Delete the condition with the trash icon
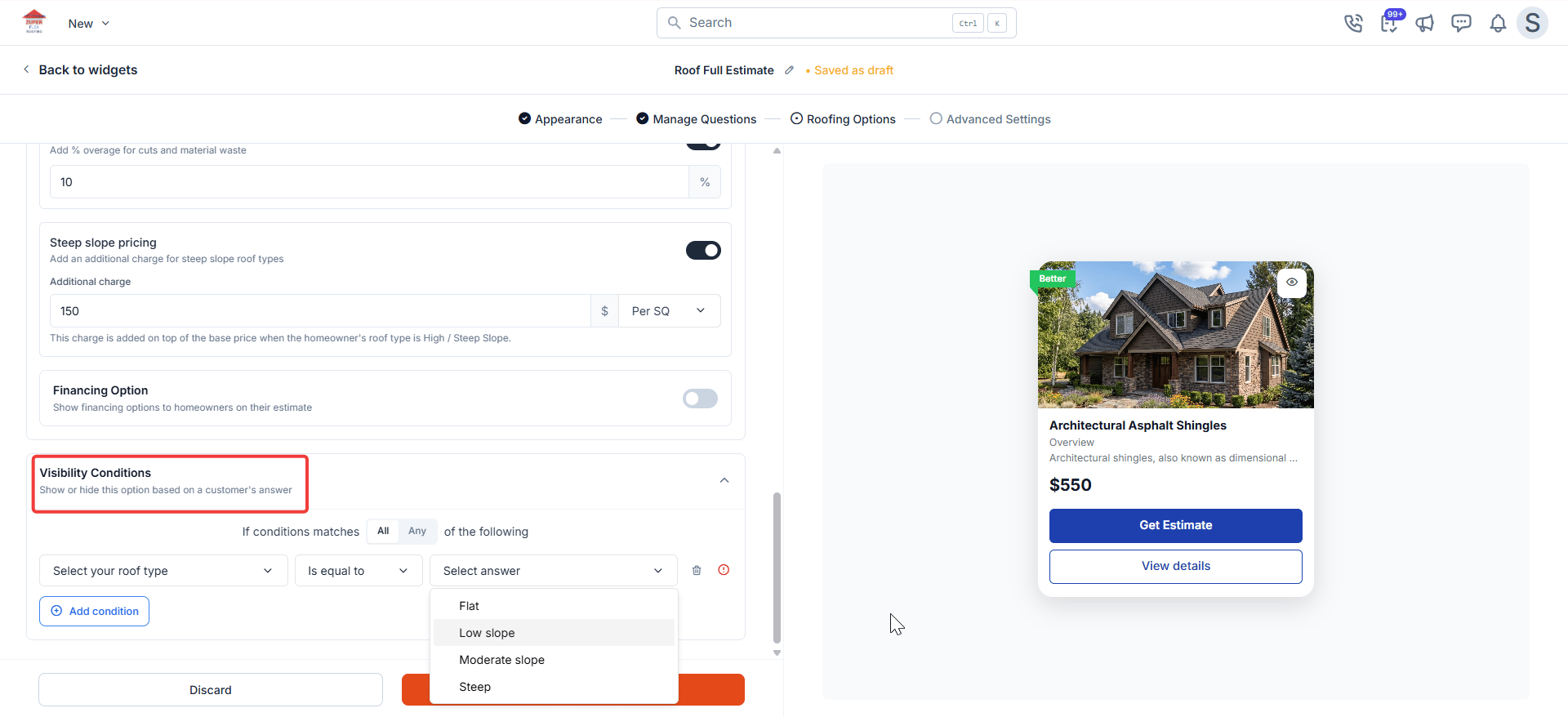Viewport: 1568px width, 717px height. tap(697, 571)
